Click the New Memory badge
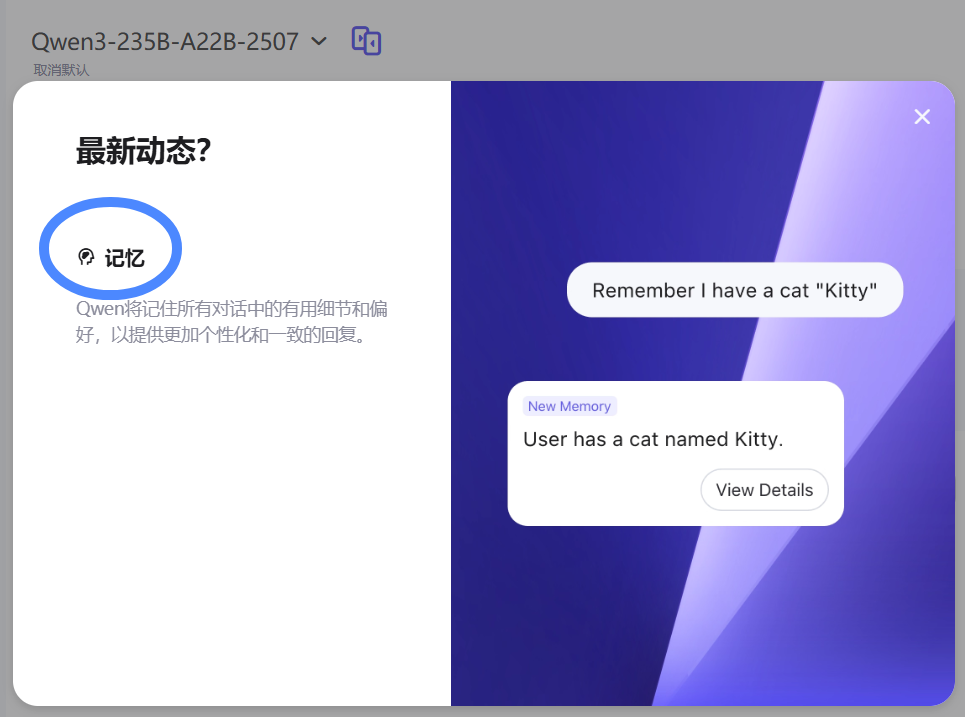 [x=569, y=406]
